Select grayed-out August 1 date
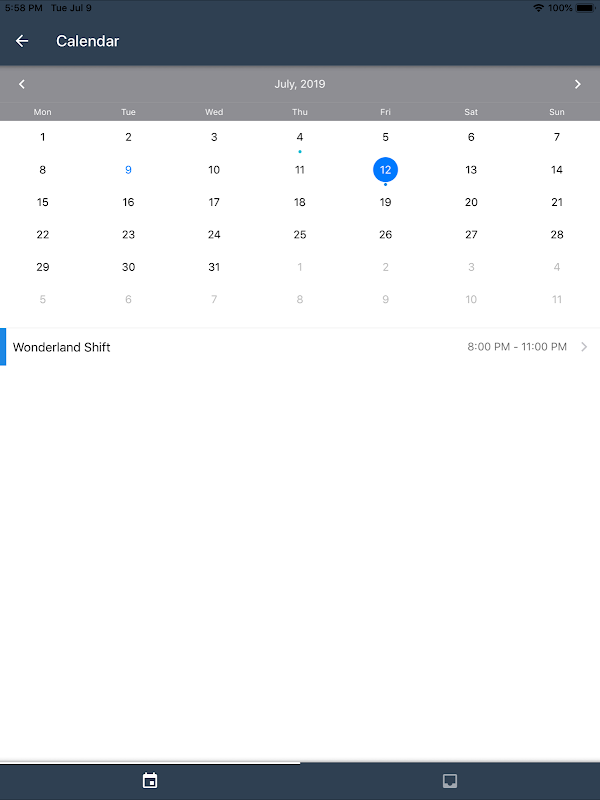The height and width of the screenshot is (800, 600). point(299,267)
